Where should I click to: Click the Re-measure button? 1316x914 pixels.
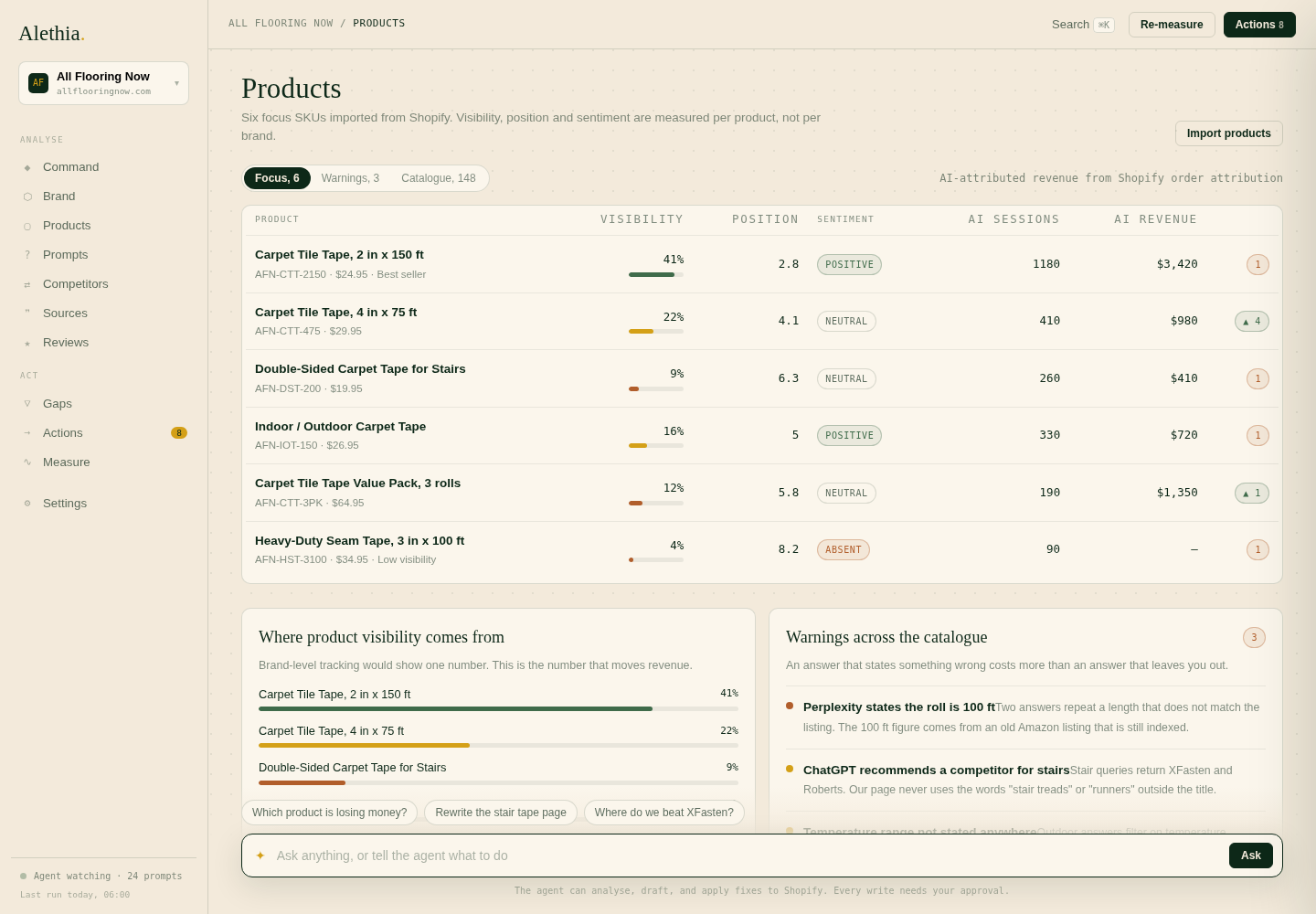[1172, 25]
